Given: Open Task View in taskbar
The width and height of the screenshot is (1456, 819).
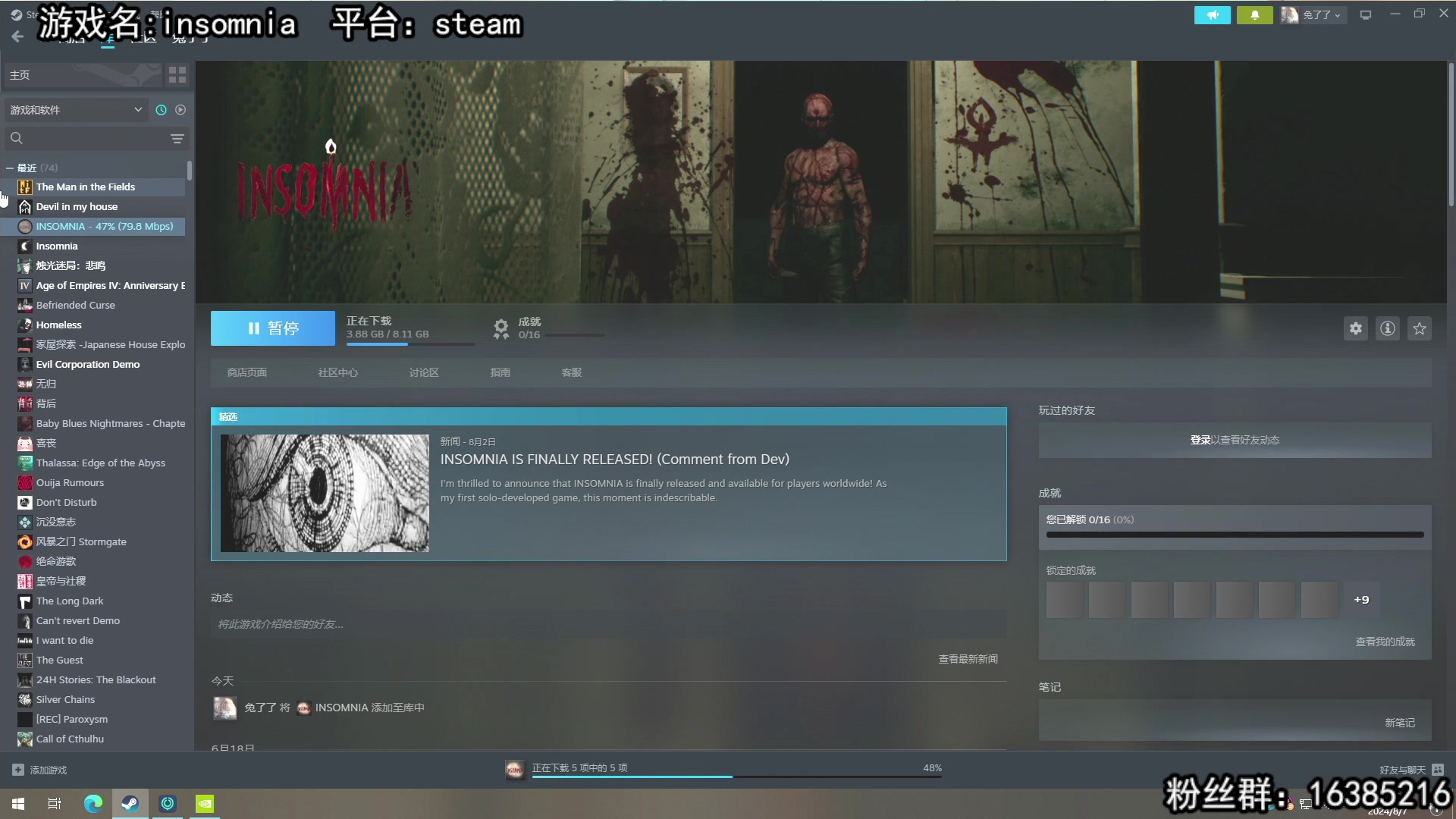Looking at the screenshot, I should [x=55, y=804].
